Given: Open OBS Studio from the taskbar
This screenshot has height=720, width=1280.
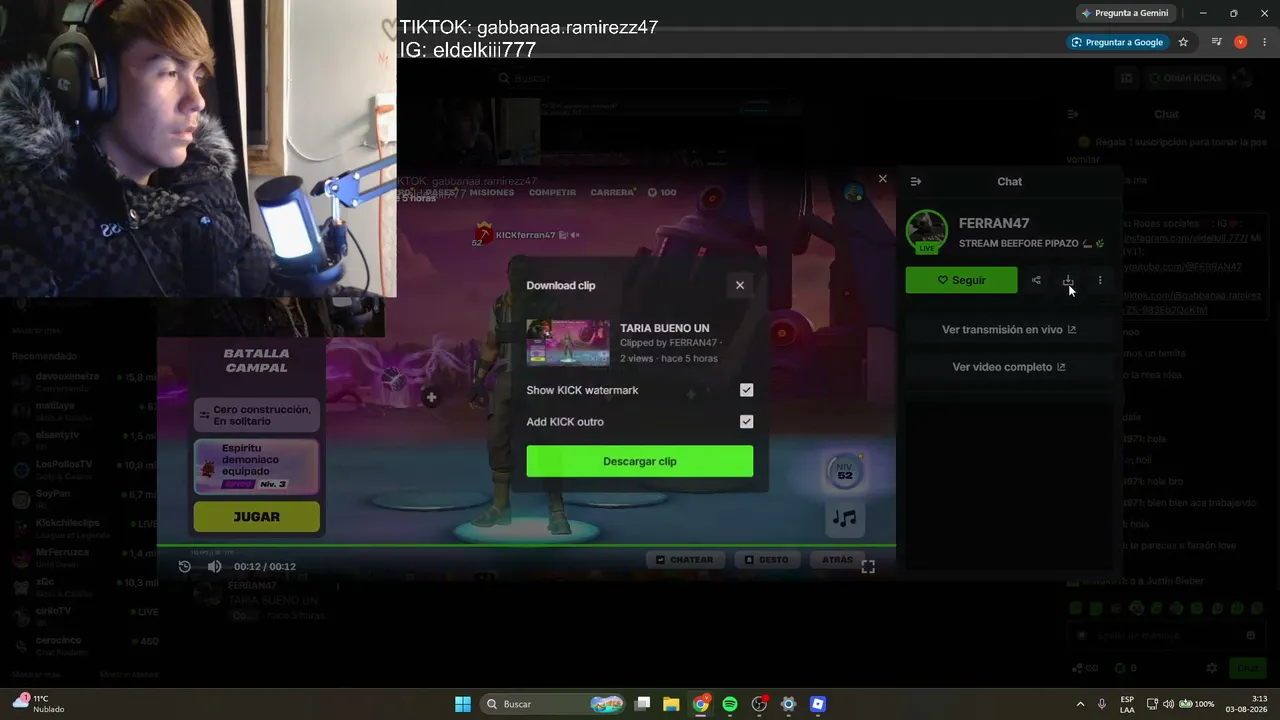Looking at the screenshot, I should [x=759, y=704].
